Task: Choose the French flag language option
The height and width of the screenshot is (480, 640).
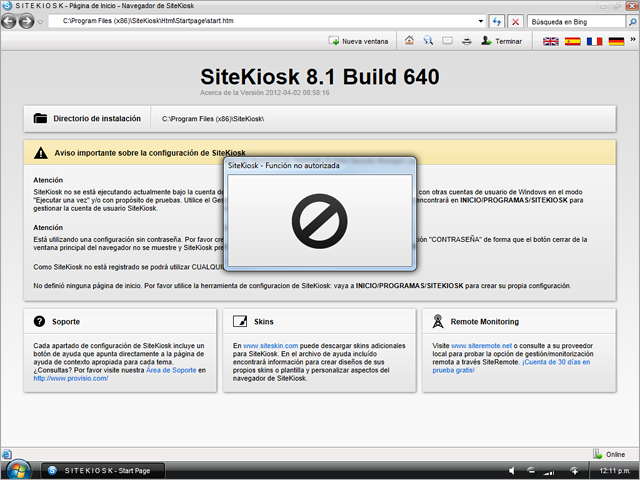Action: coord(595,42)
